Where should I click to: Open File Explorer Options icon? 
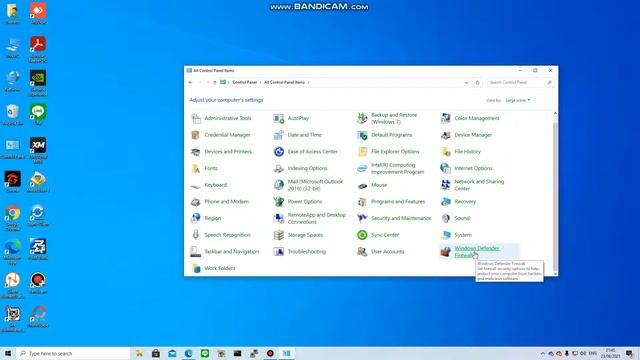362,152
